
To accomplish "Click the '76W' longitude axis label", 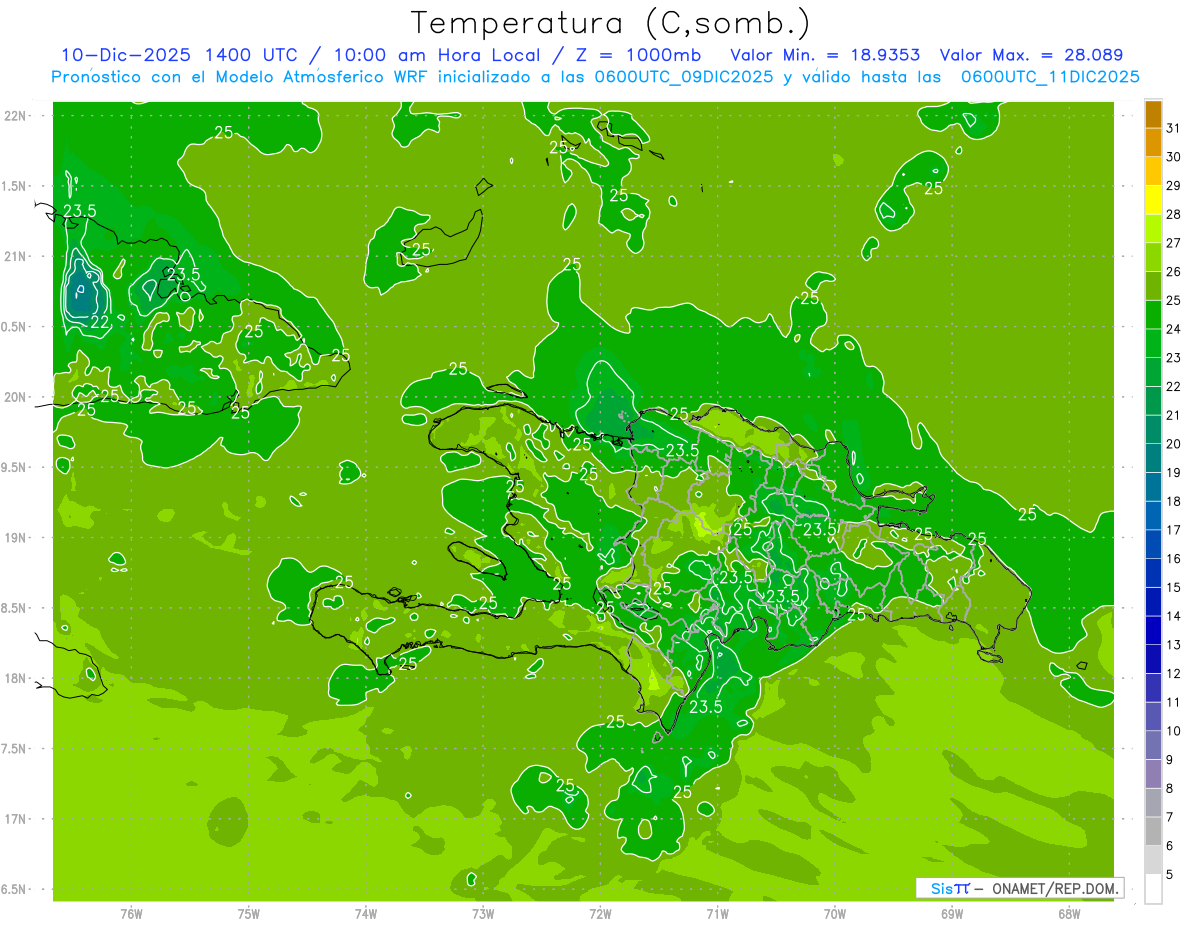I will coord(131,914).
